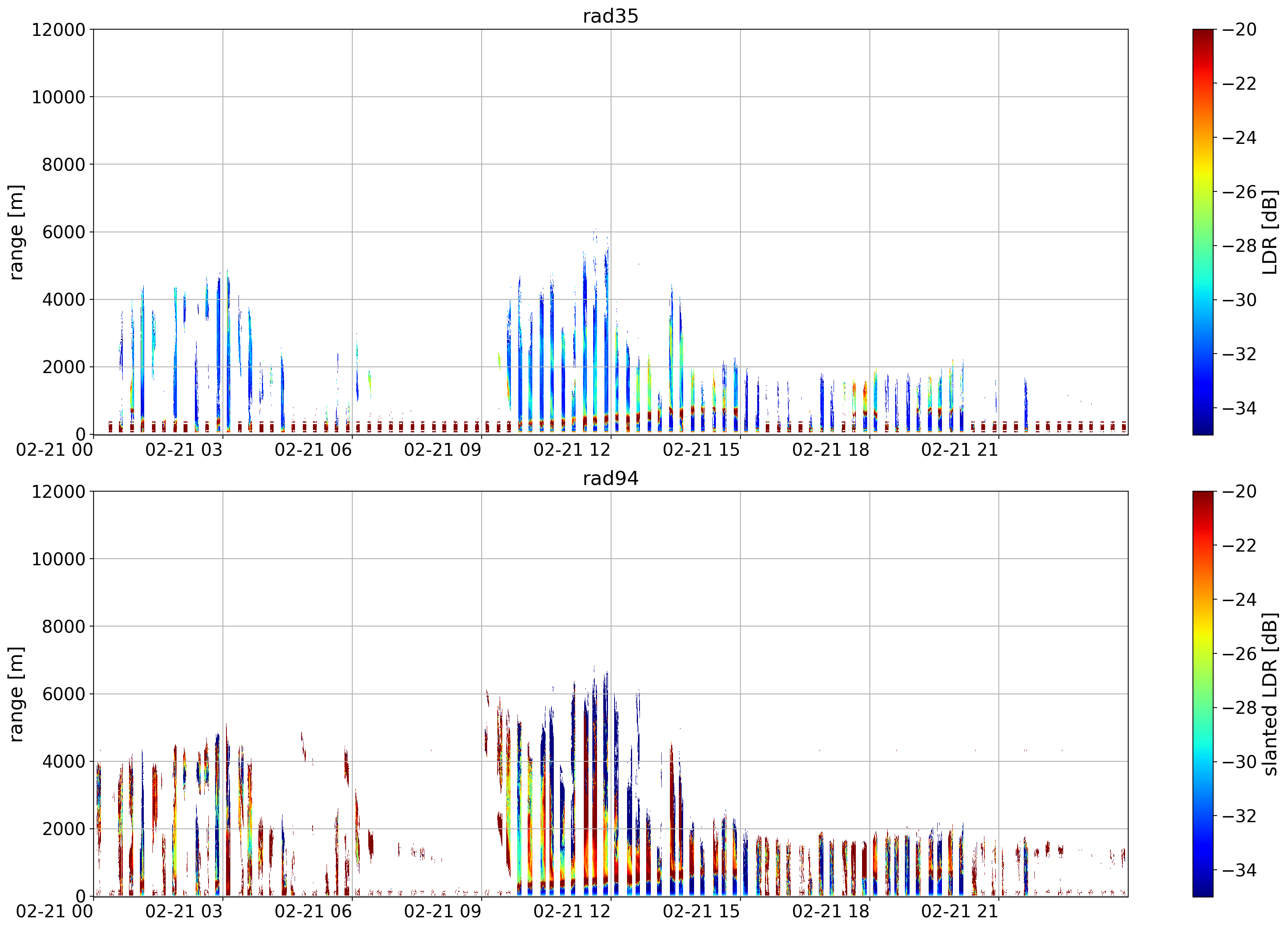Click the LDR [dB] colorbar label of rad35
Image resolution: width=1288 pixels, height=929 pixels.
pos(1269,232)
